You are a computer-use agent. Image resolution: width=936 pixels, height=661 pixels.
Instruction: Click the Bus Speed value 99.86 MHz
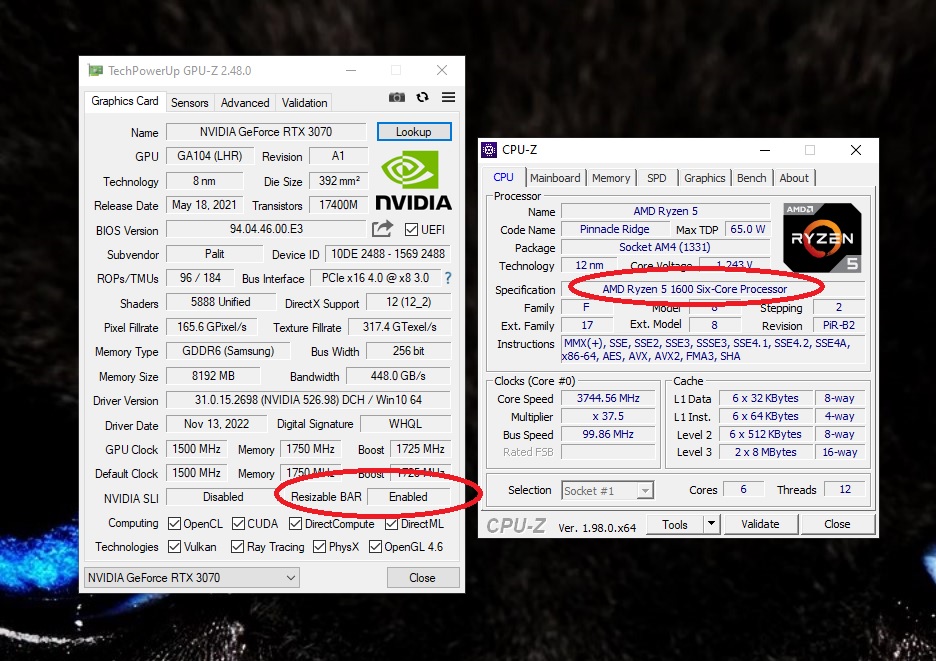point(608,434)
